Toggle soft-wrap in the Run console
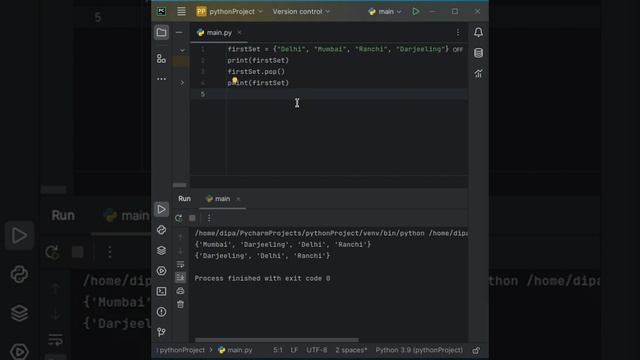The height and width of the screenshot is (360, 640). tap(180, 264)
